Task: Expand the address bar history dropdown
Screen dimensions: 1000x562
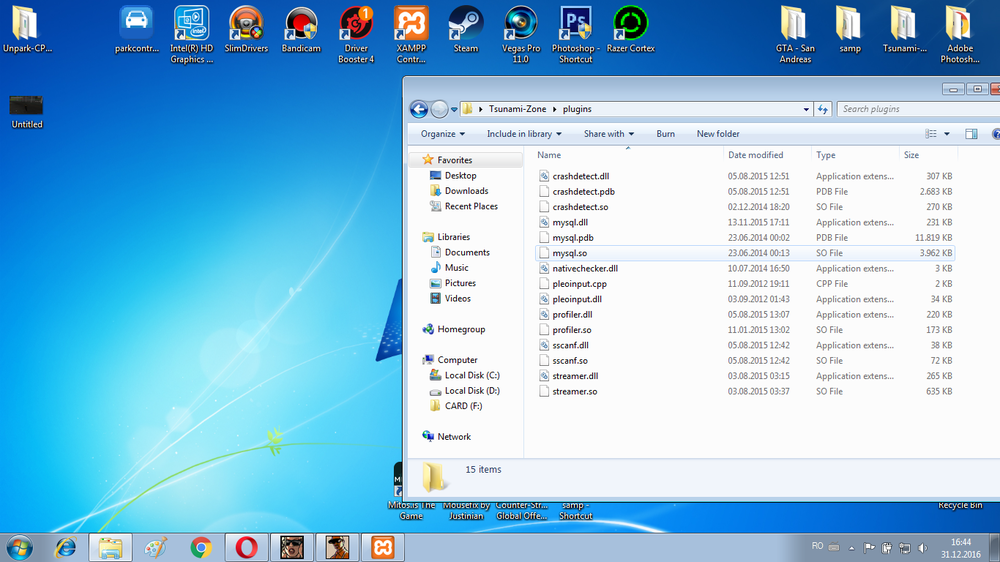Action: pos(806,109)
